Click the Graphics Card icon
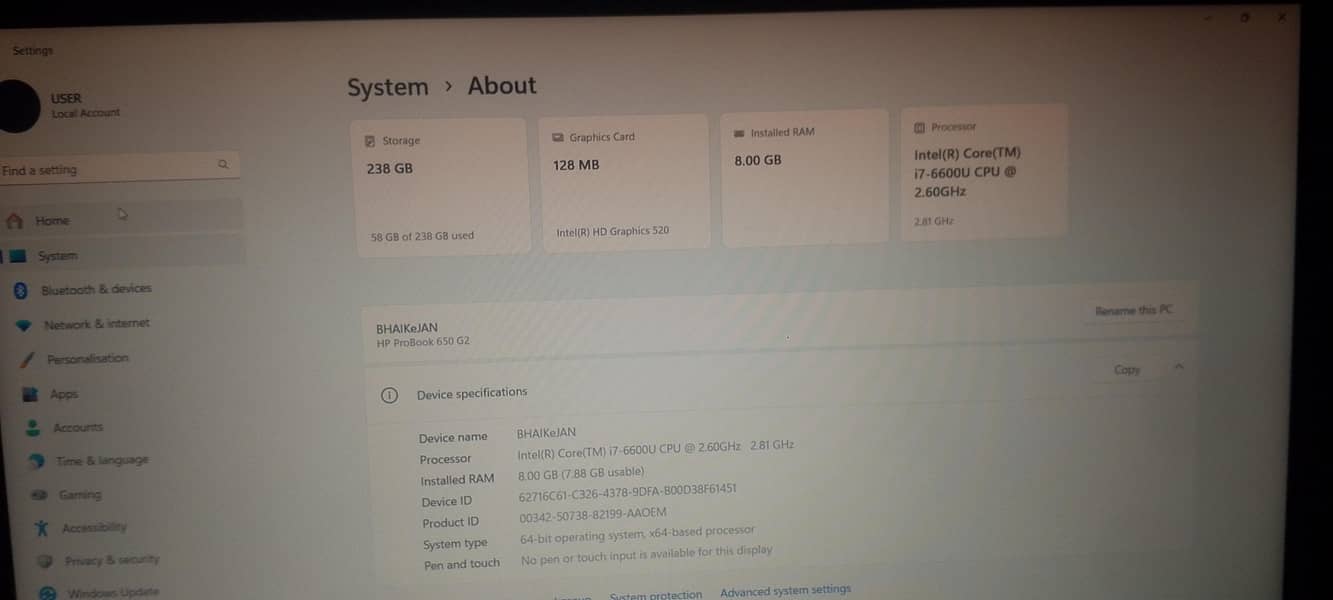Screen dimensions: 1333x600 557,137
